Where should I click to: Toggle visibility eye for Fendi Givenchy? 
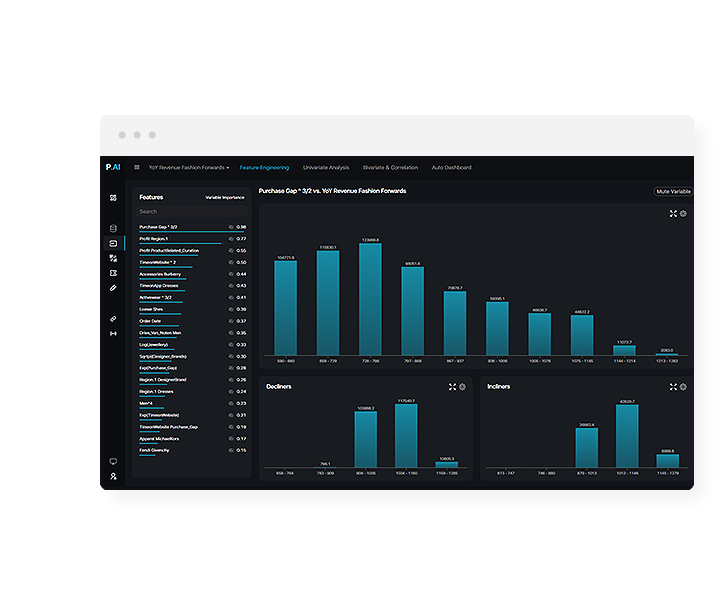[231, 450]
